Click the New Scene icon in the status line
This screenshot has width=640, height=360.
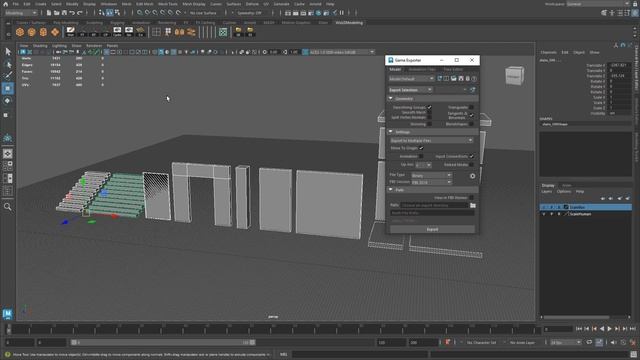point(49,13)
